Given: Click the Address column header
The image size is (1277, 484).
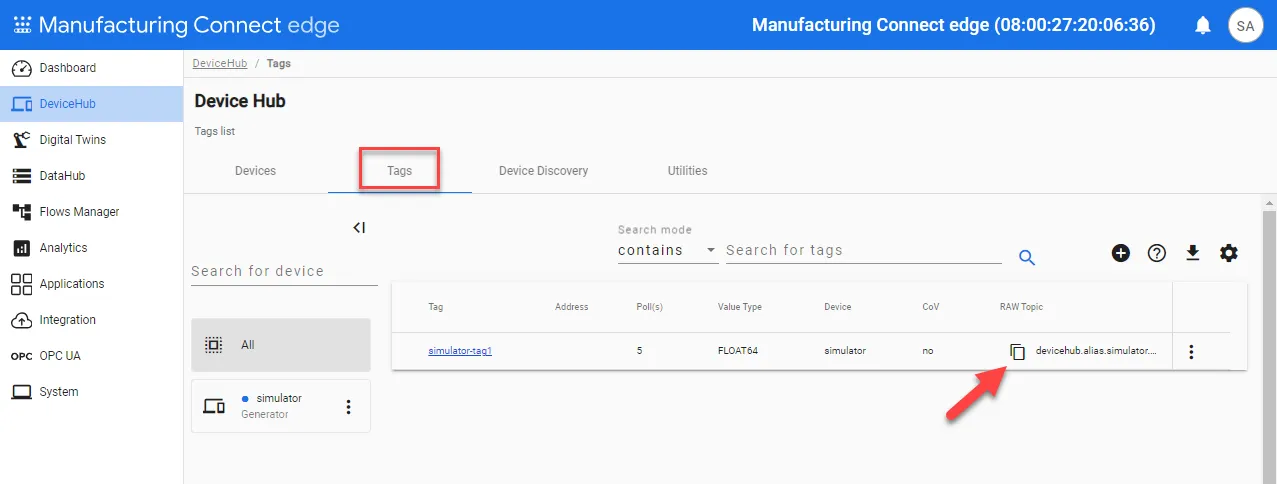Looking at the screenshot, I should pos(572,307).
